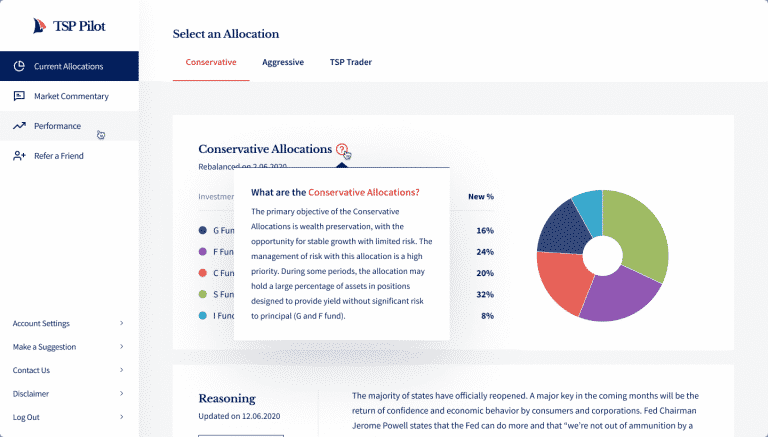Select the Conservative tab

pyautogui.click(x=211, y=62)
